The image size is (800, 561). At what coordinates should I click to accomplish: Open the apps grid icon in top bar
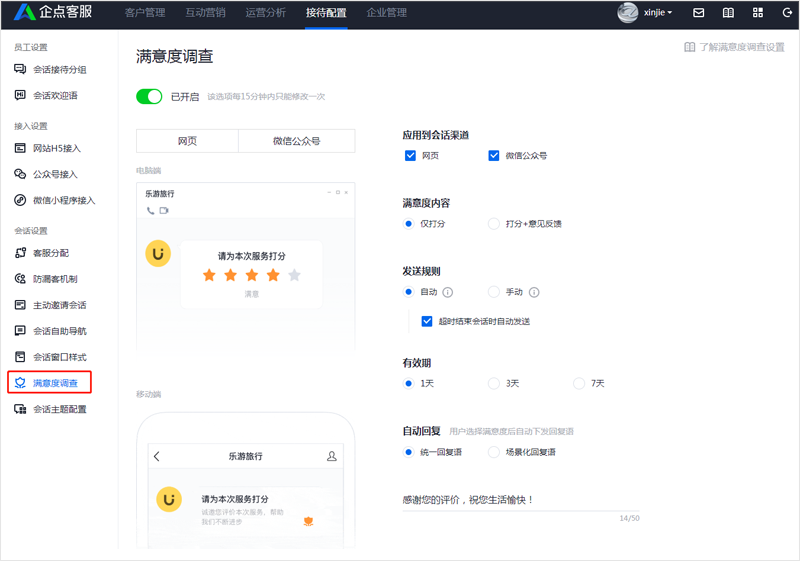click(758, 13)
